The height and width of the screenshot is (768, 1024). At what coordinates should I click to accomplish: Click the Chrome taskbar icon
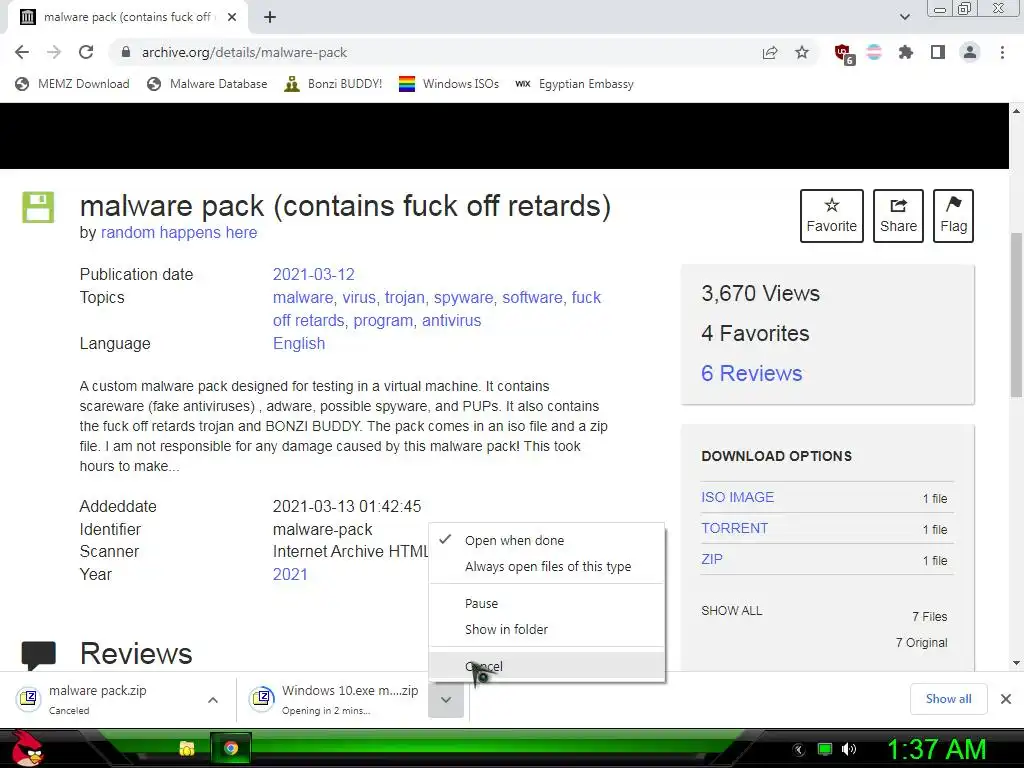231,748
